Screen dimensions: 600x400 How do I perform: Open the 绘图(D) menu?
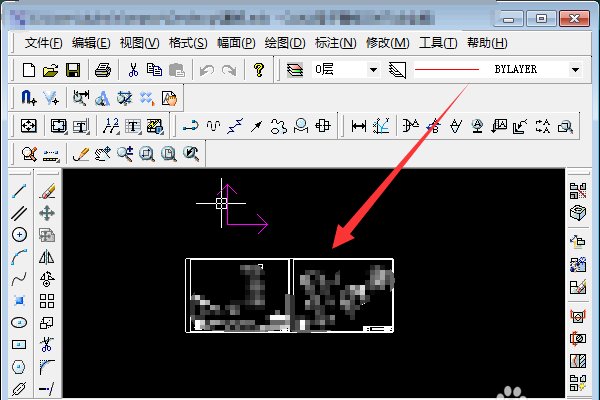click(x=285, y=43)
